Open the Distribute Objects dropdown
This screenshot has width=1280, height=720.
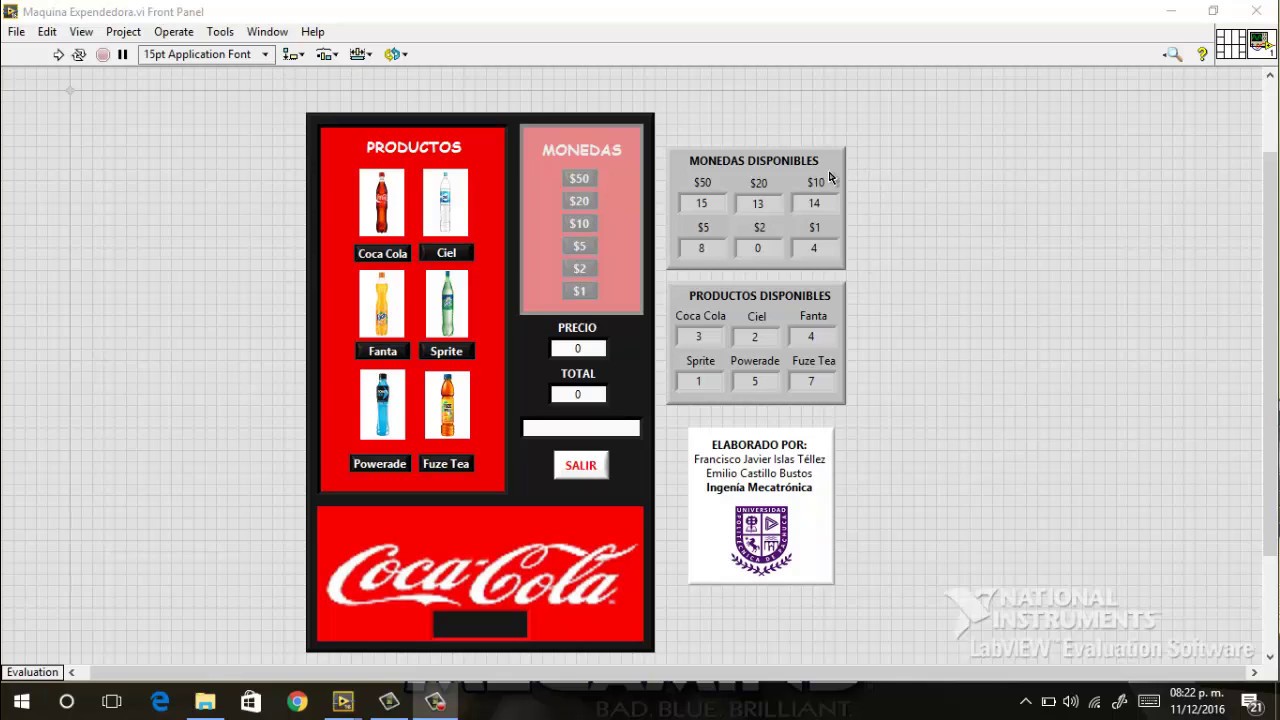[x=327, y=55]
